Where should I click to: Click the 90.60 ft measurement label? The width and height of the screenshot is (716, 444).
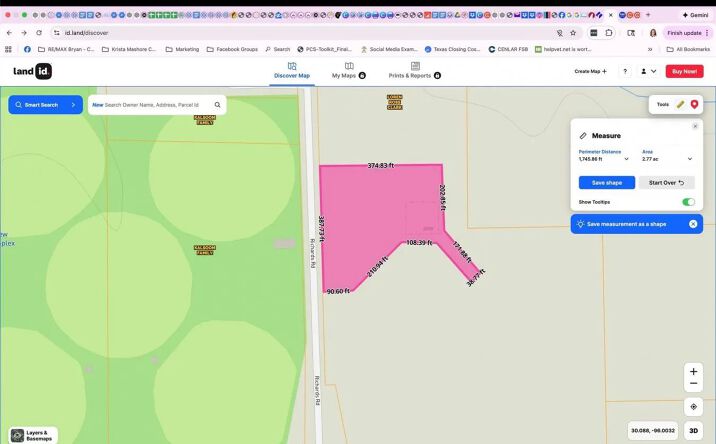338,291
